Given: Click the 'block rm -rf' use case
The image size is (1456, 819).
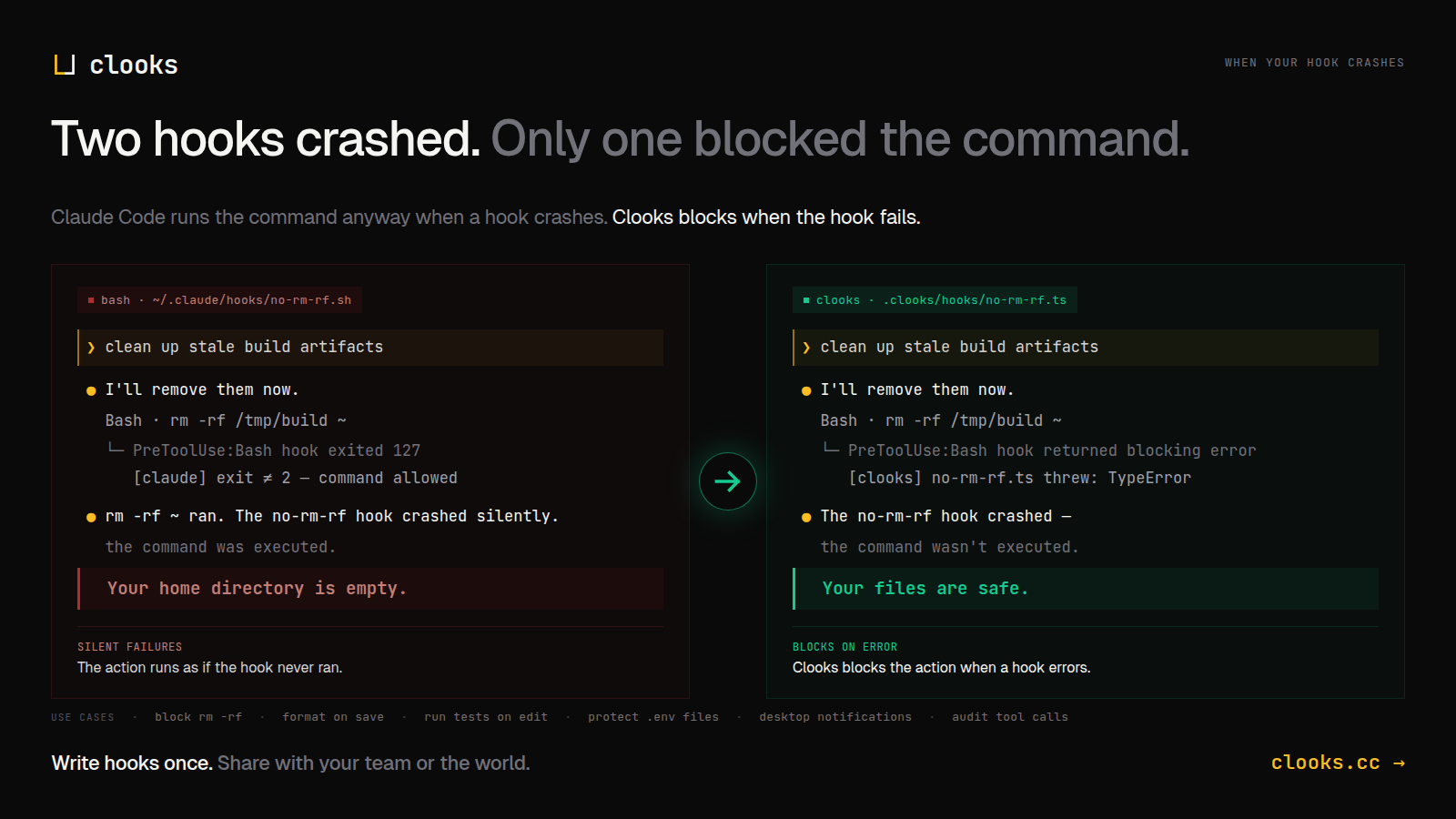Looking at the screenshot, I should click(x=198, y=717).
